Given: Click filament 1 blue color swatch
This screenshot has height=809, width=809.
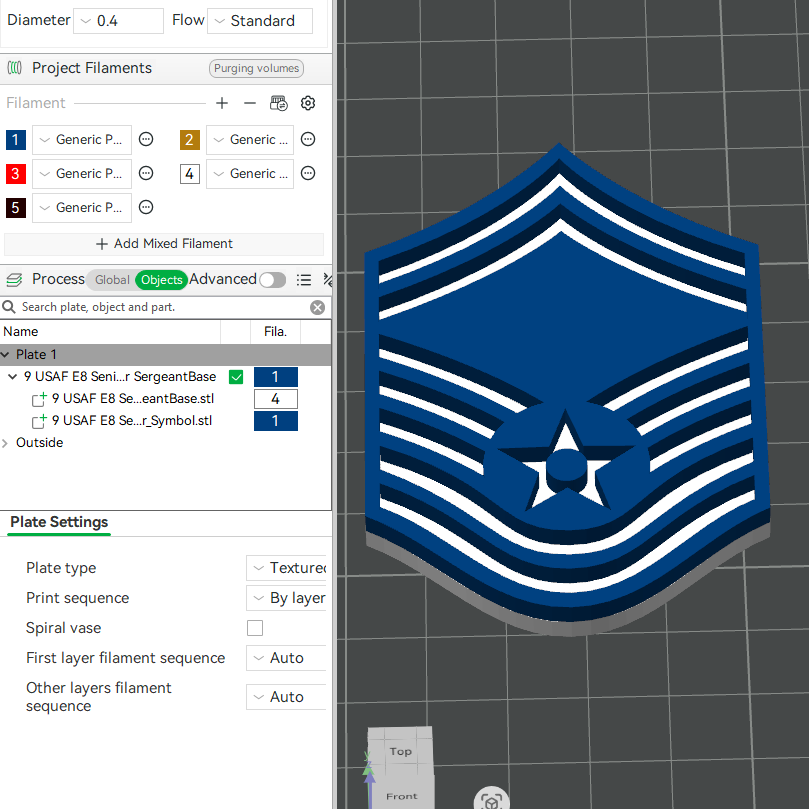Looking at the screenshot, I should 16,140.
